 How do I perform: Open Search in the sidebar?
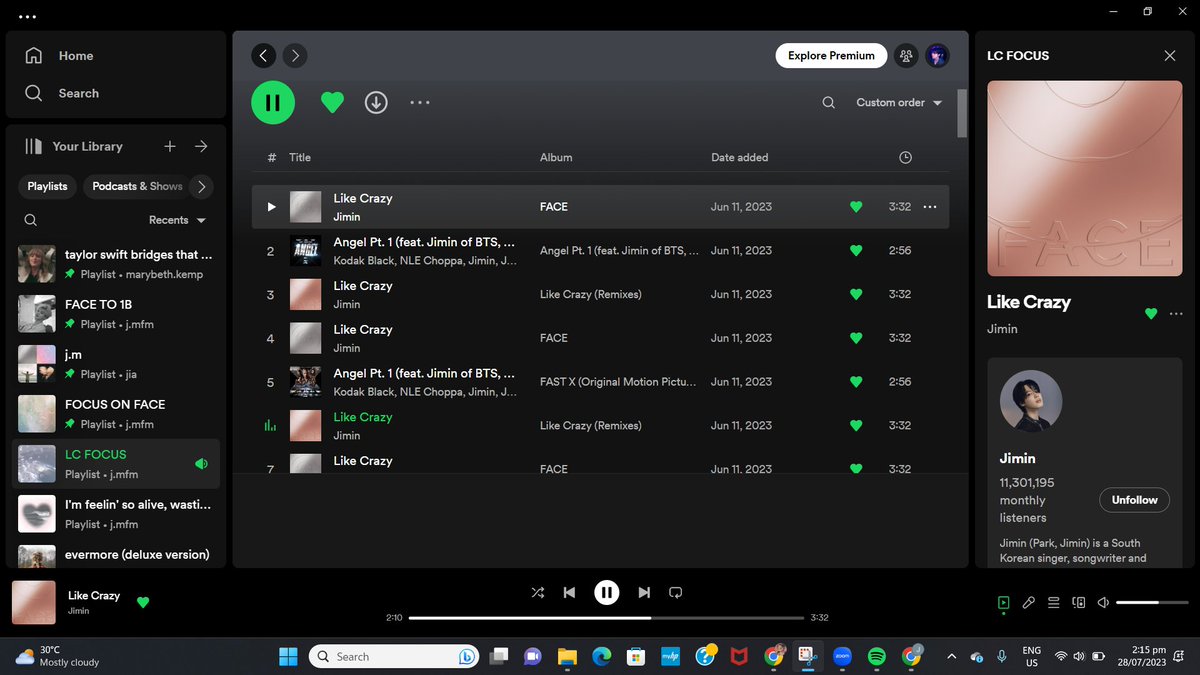pos(62,93)
